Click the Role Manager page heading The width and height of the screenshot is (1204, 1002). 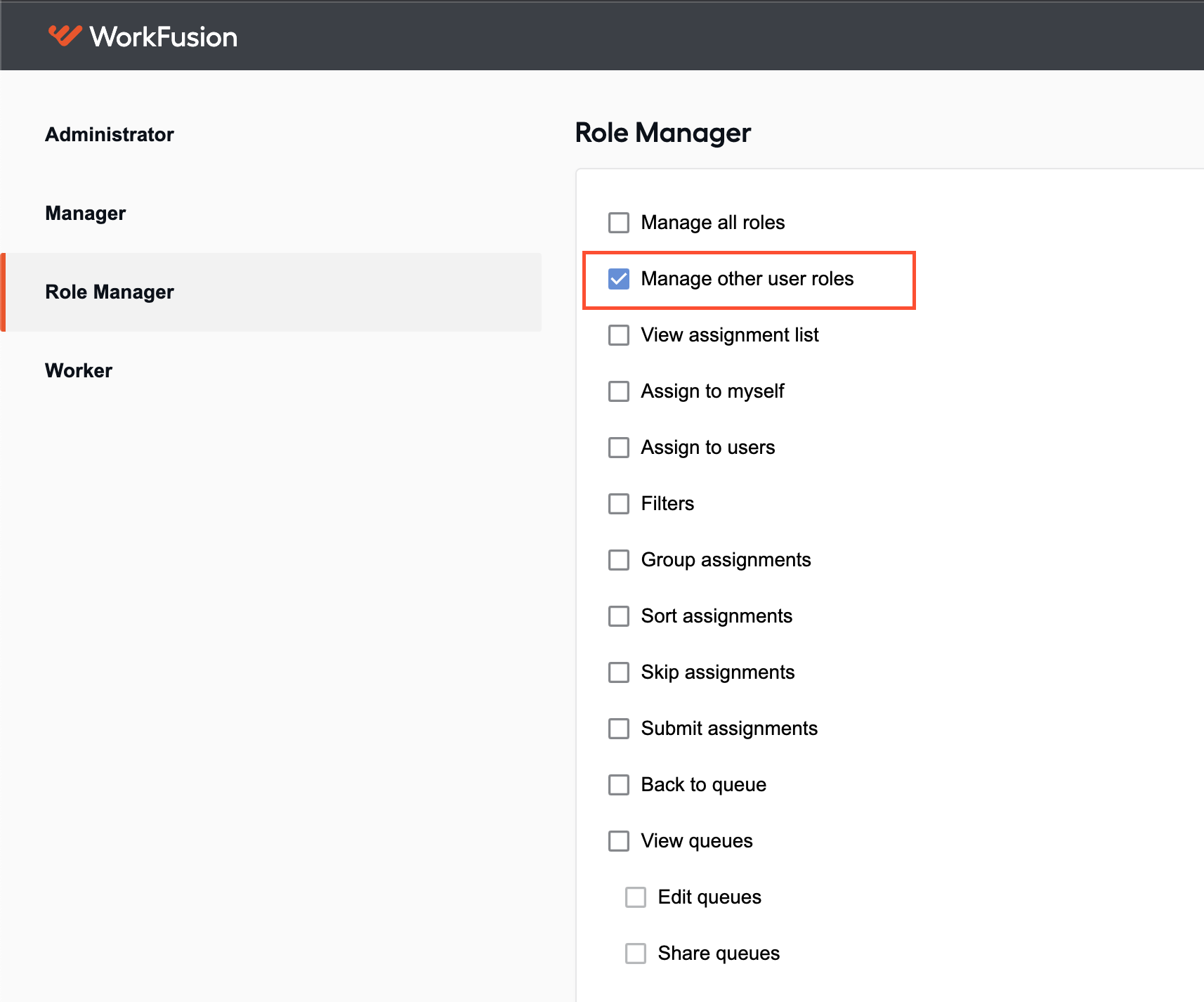[663, 133]
